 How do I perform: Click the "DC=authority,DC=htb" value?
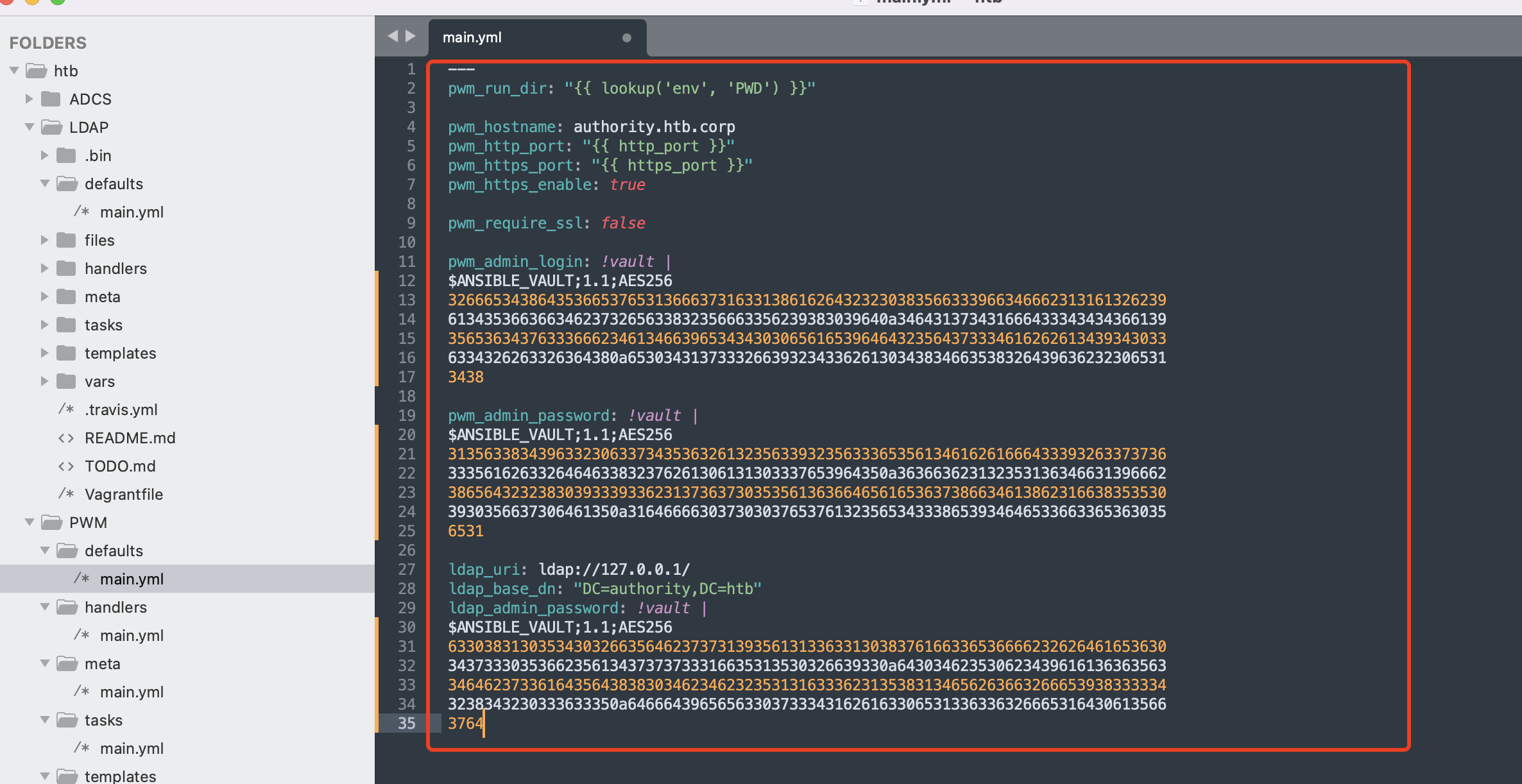(667, 588)
